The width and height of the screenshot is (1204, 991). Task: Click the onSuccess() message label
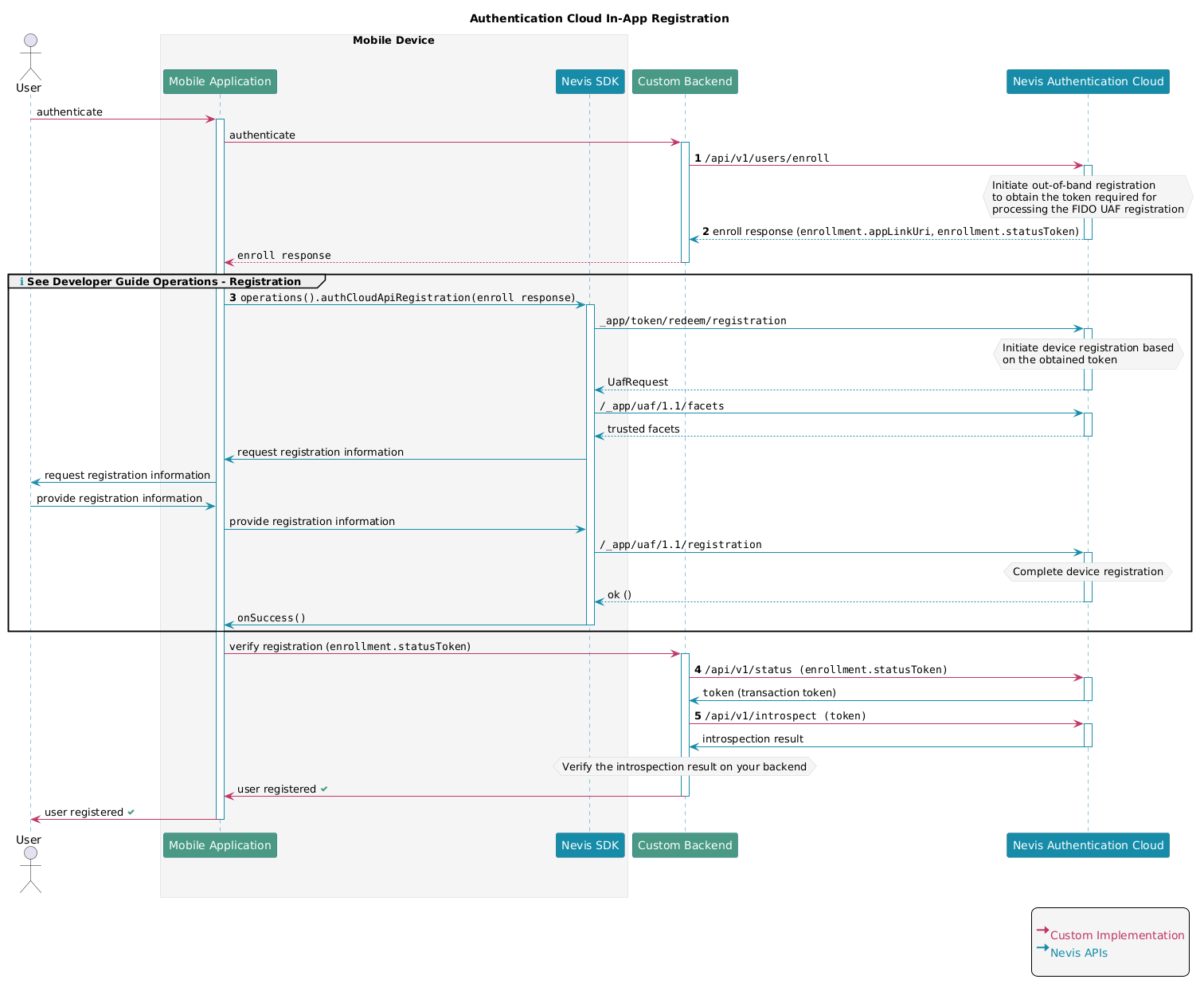272,618
